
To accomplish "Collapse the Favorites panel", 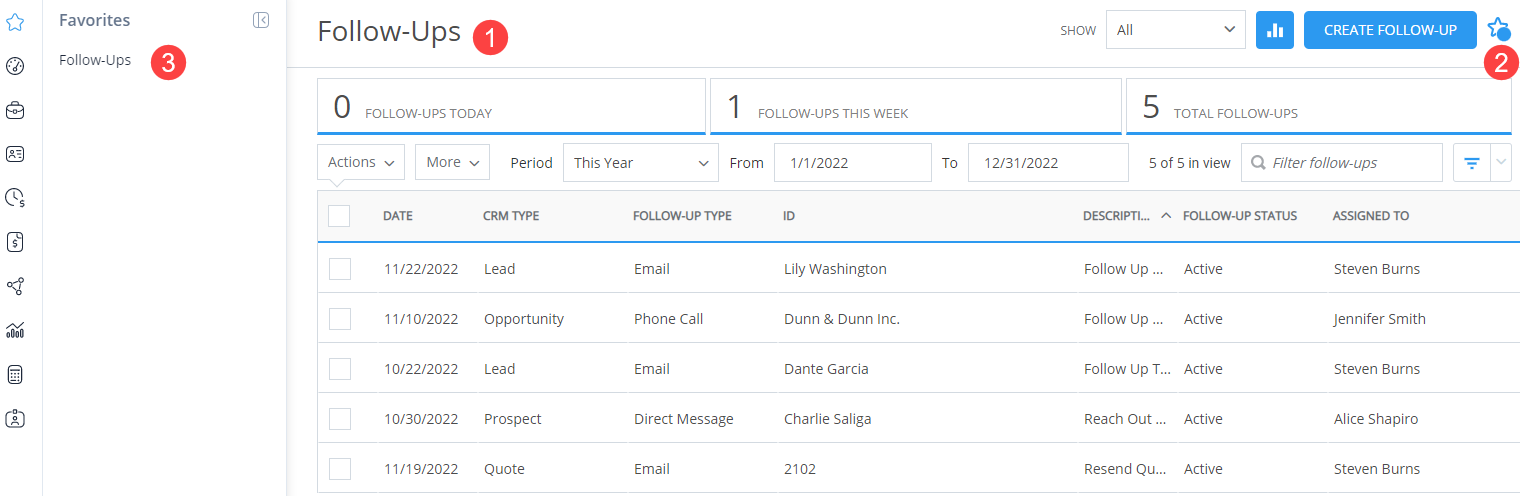I will point(261,20).
